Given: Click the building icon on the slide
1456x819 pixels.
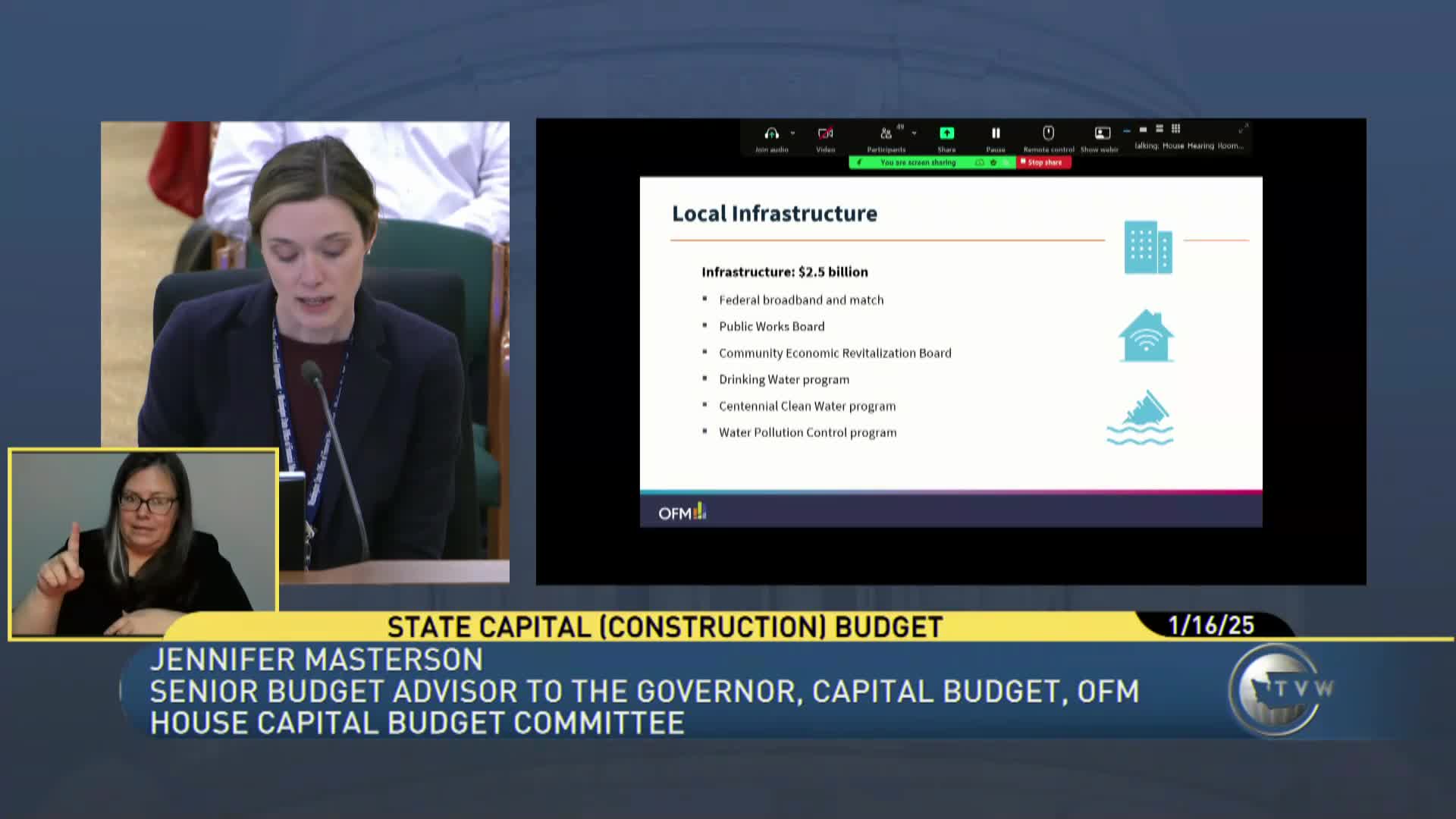Looking at the screenshot, I should click(1147, 247).
